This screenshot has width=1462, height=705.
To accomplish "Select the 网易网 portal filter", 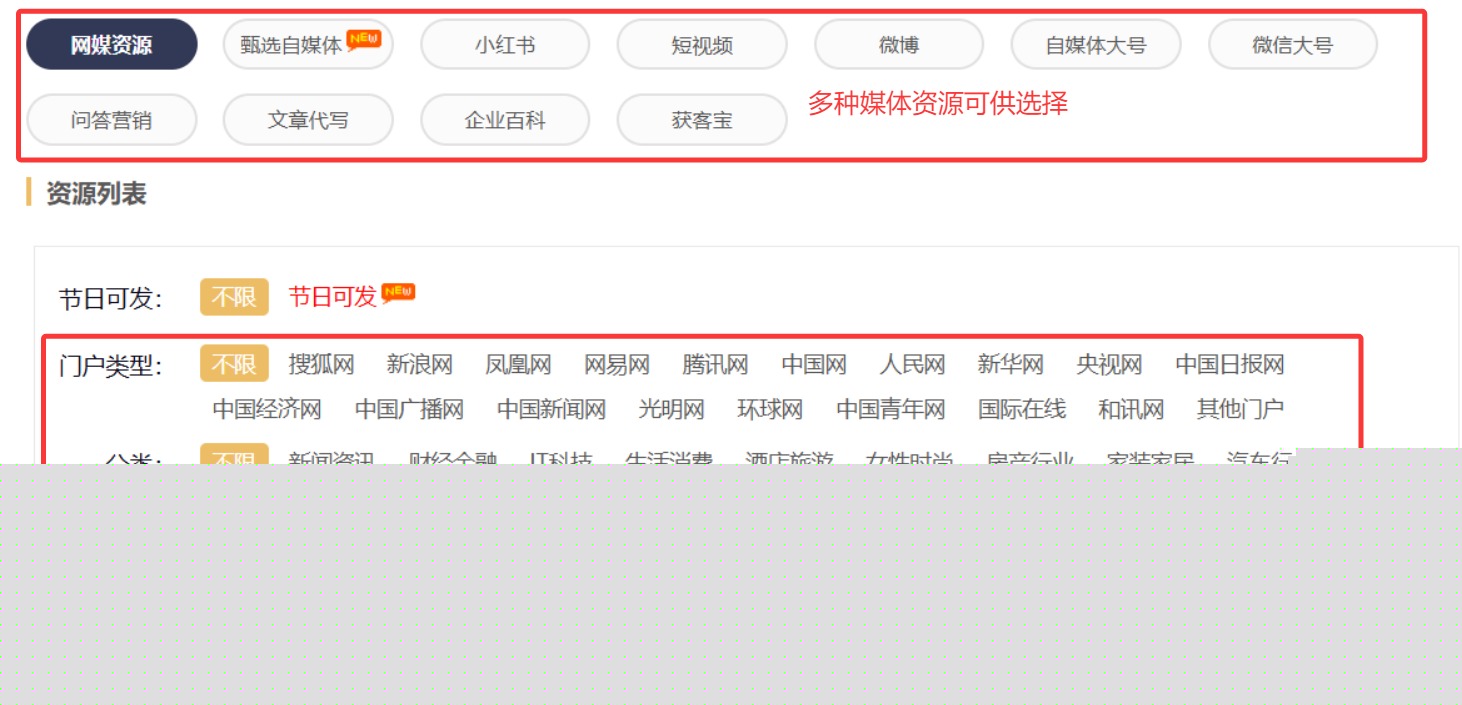I will click(617, 364).
